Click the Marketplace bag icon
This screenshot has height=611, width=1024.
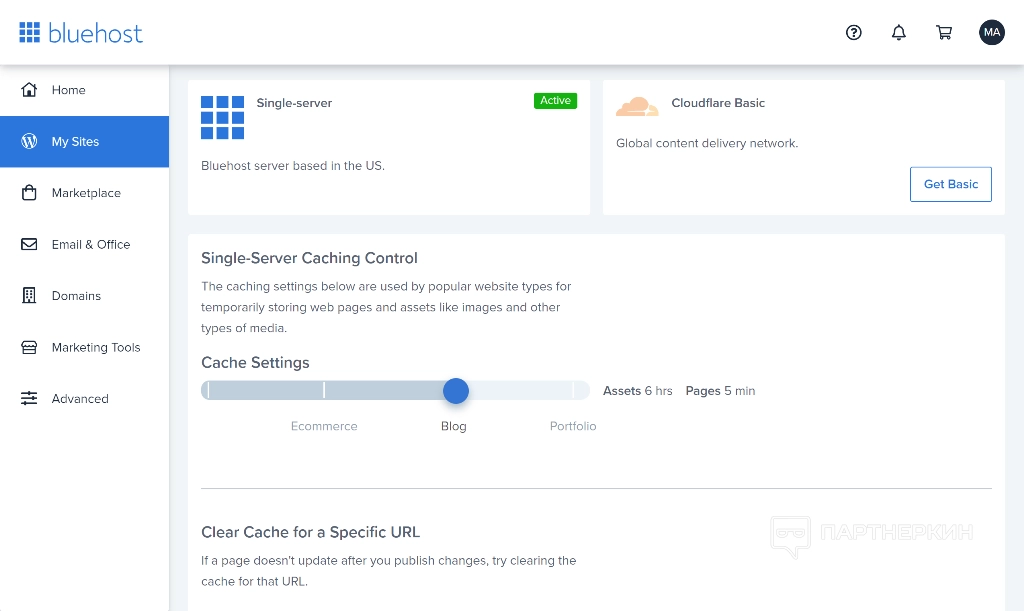pyautogui.click(x=30, y=193)
